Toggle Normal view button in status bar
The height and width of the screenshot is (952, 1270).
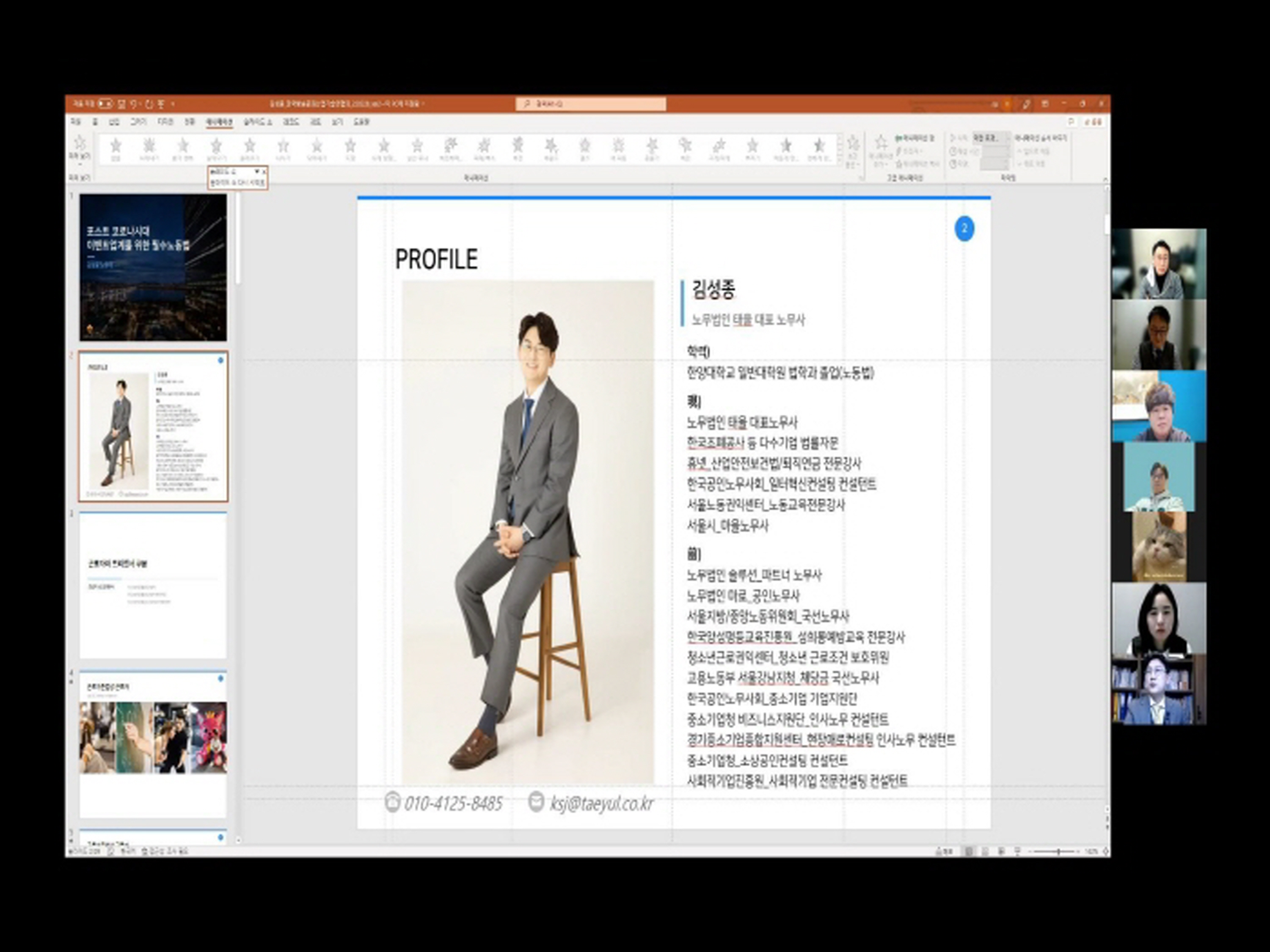click(x=969, y=852)
